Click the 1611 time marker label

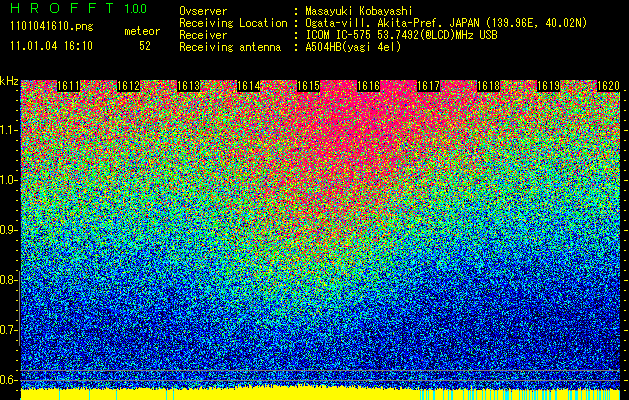tap(69, 86)
